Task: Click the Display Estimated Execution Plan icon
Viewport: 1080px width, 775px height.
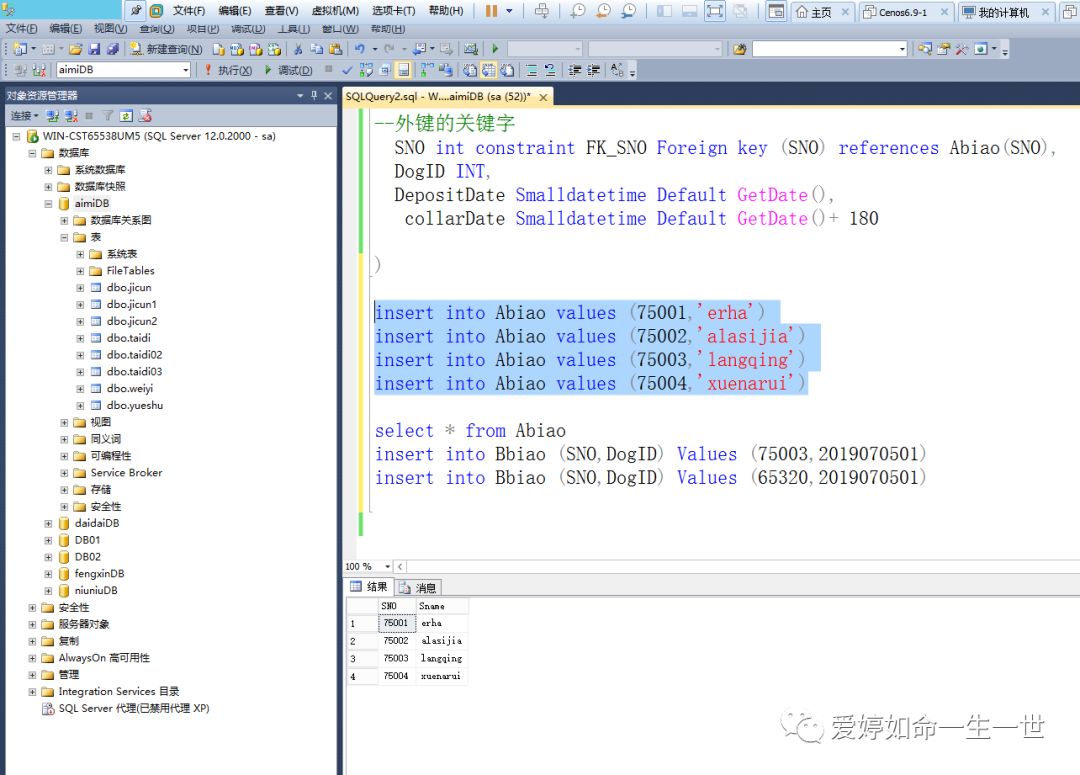Action: pyautogui.click(x=366, y=70)
